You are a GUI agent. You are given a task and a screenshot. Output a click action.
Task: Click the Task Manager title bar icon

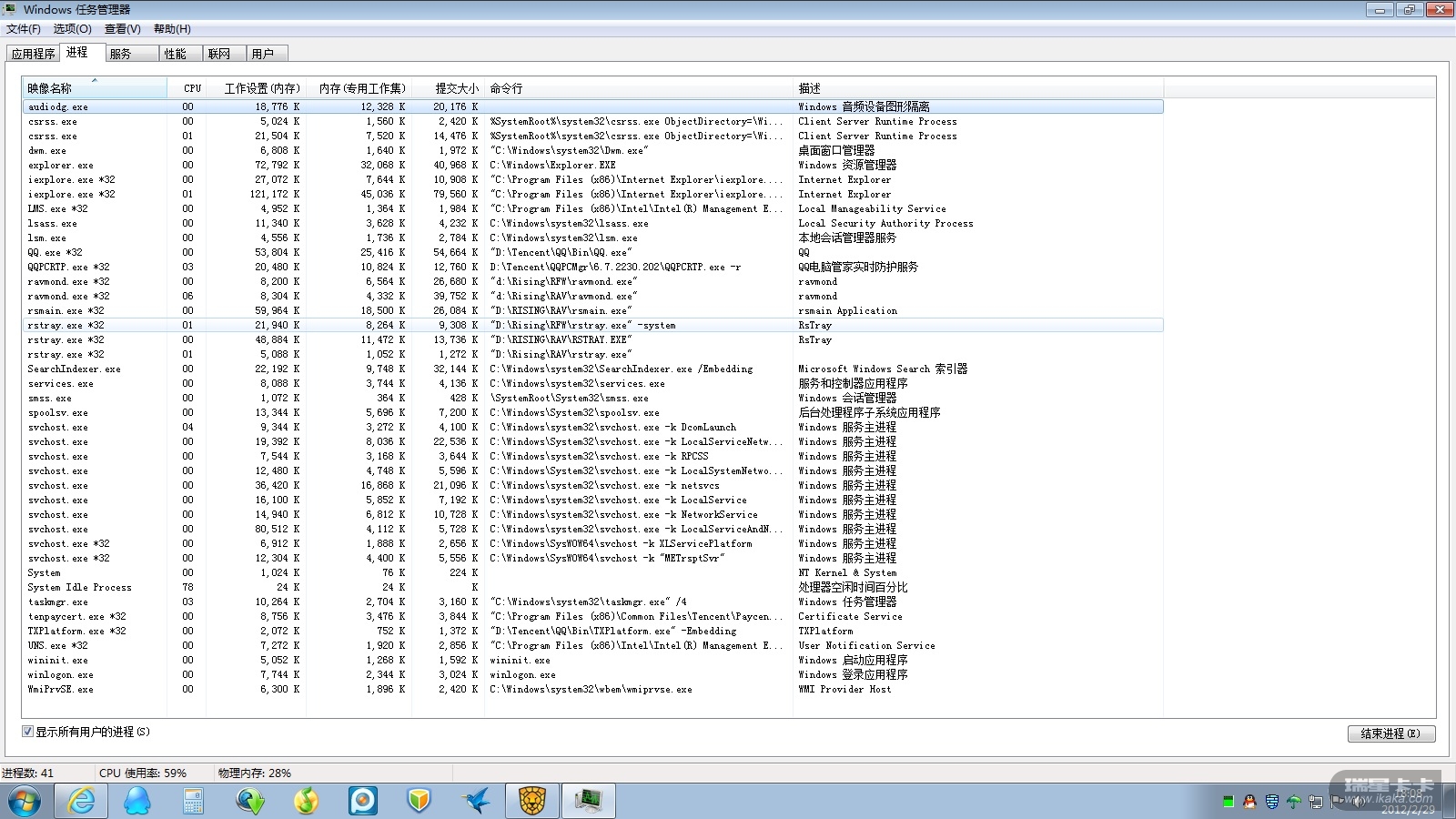point(10,9)
